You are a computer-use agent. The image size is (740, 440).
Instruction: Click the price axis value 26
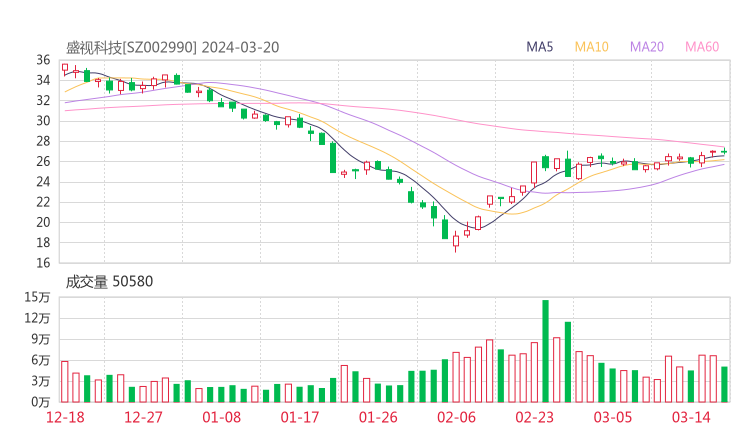[43, 161]
